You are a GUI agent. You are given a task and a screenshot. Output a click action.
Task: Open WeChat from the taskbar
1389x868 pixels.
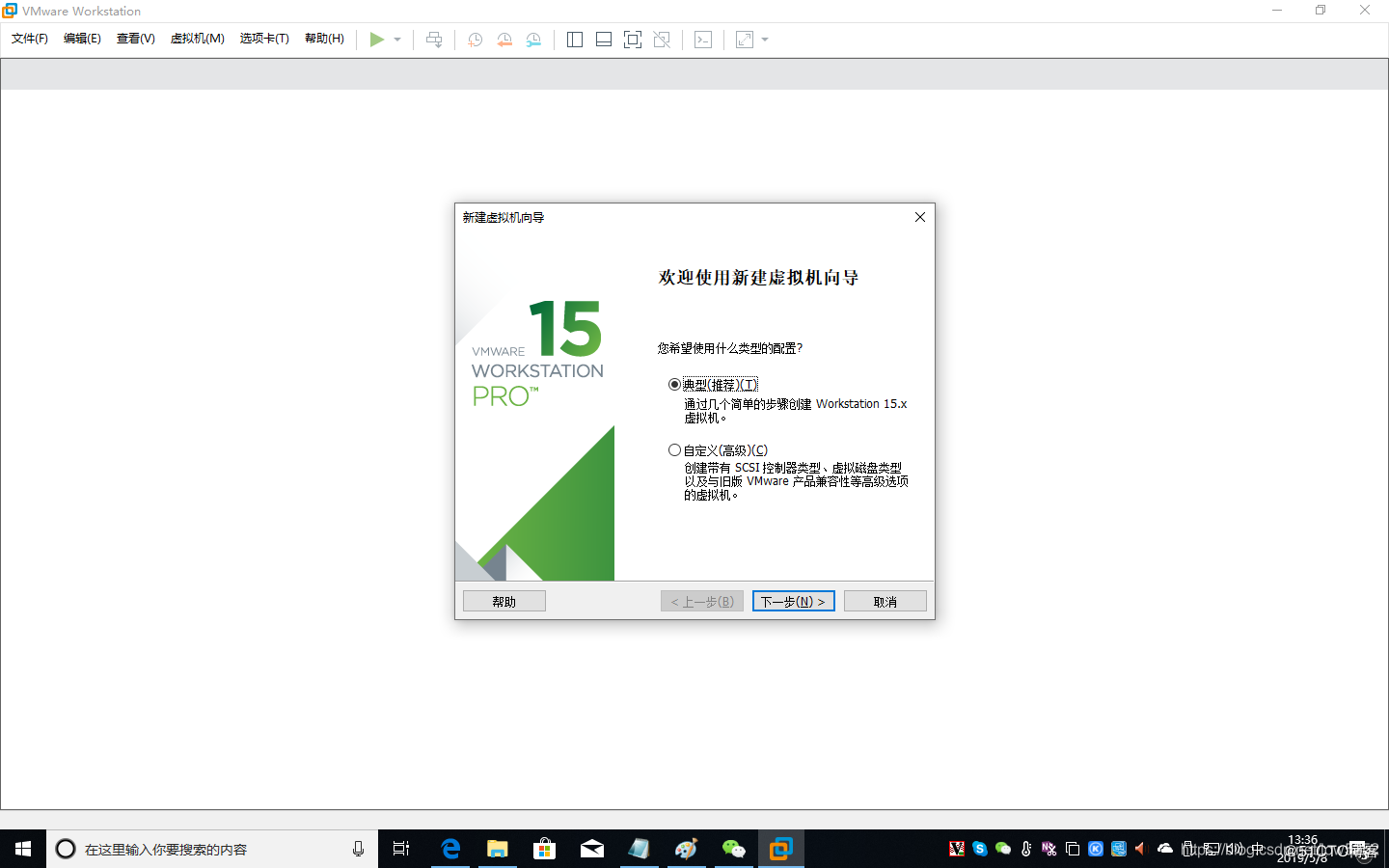coord(733,849)
